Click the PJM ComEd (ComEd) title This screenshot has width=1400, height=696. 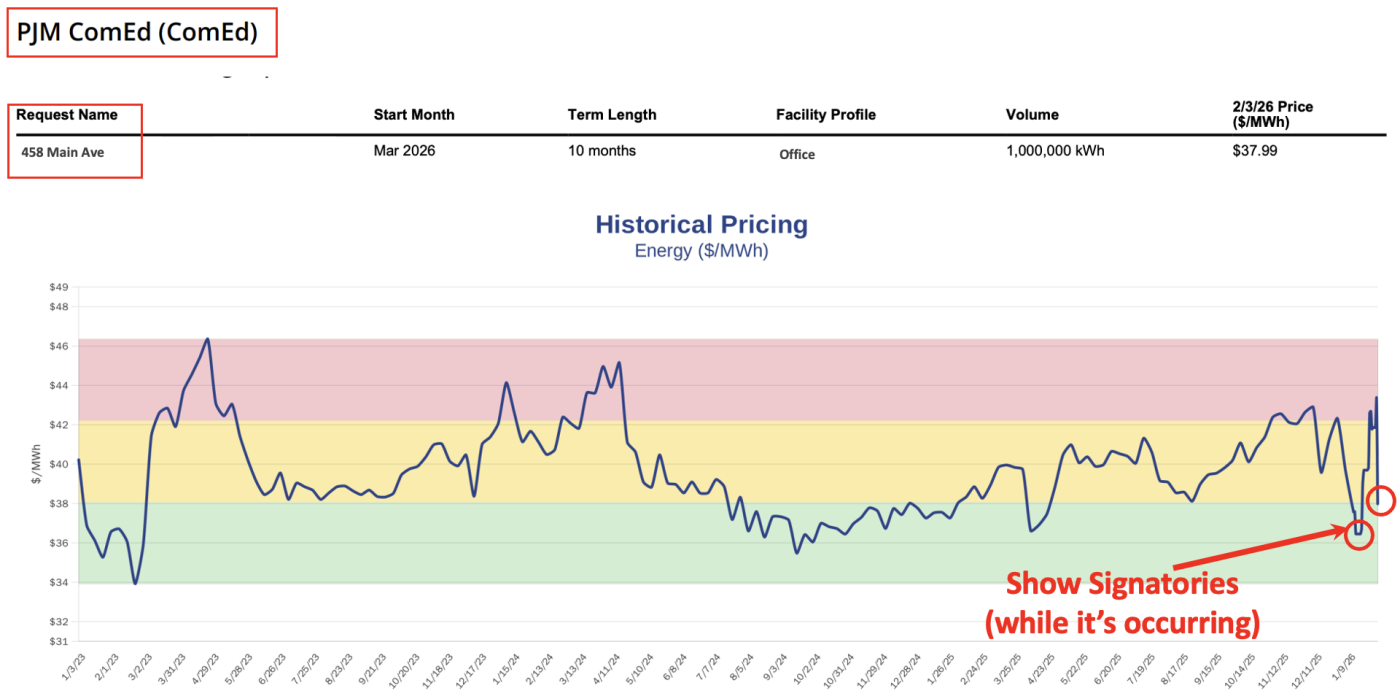137,33
